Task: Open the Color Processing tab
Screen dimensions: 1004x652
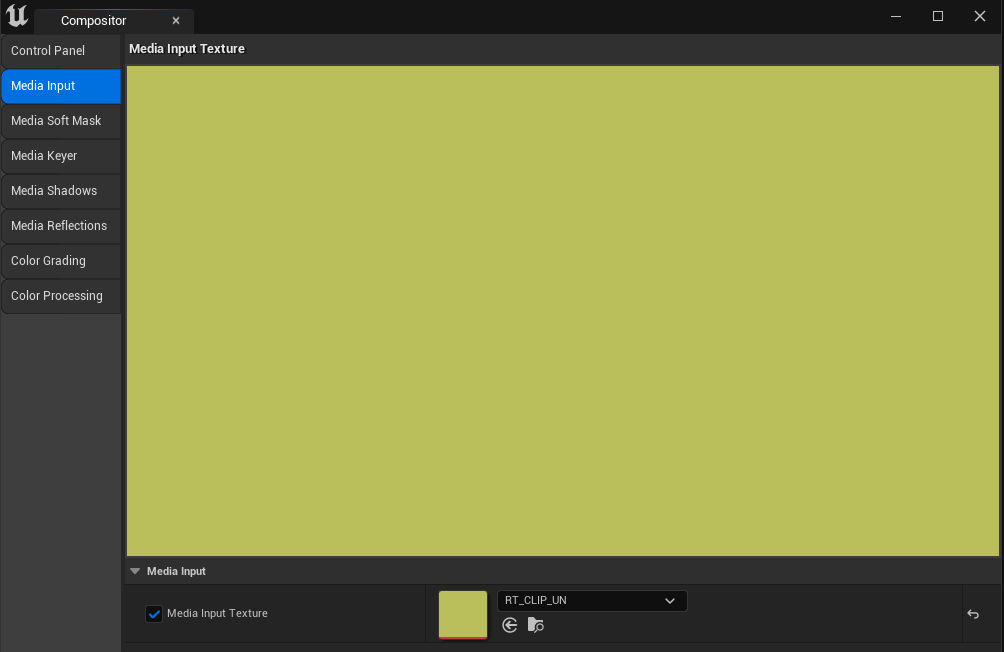Action: click(60, 296)
